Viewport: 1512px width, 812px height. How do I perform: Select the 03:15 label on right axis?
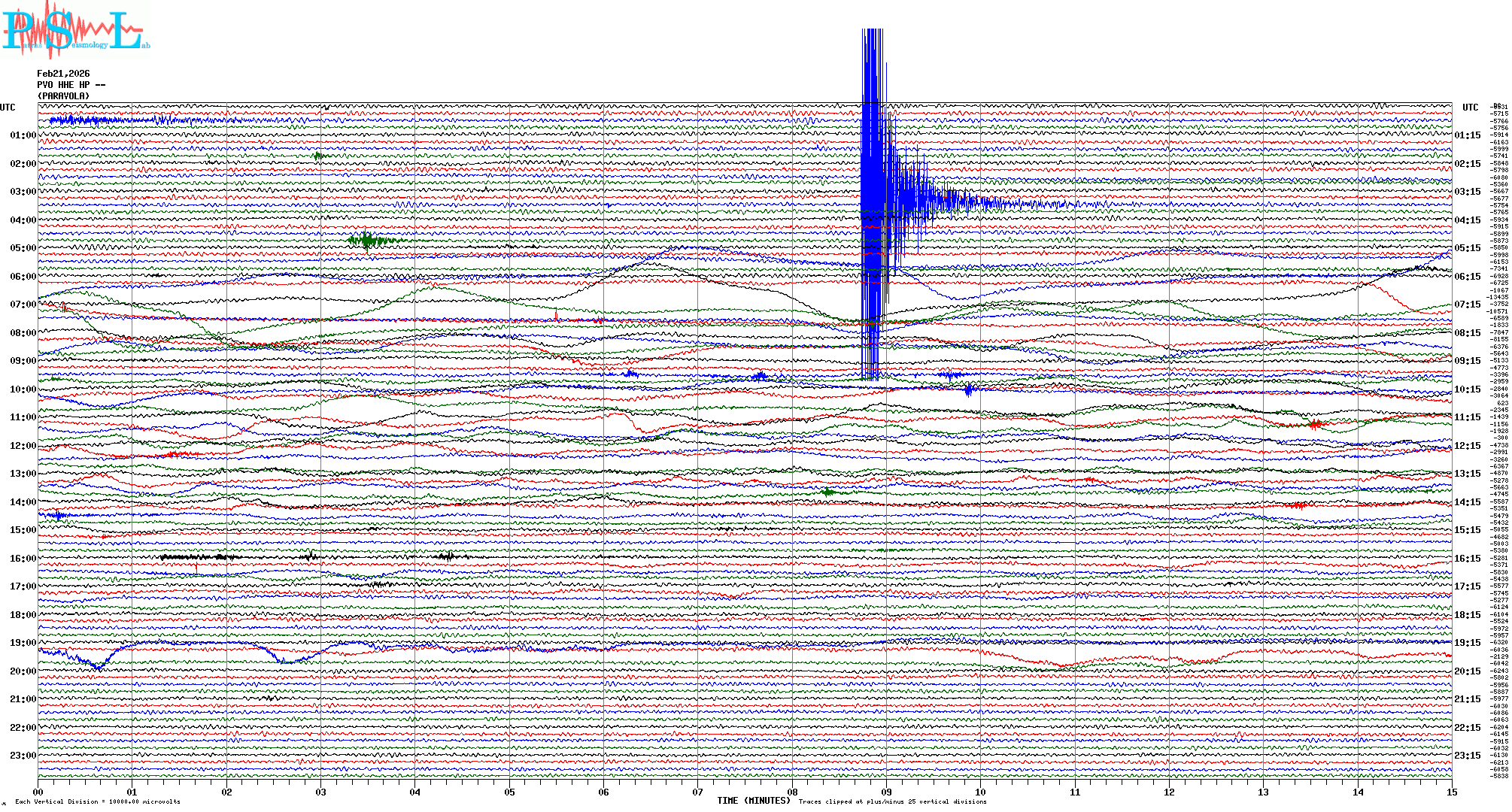tap(1467, 192)
